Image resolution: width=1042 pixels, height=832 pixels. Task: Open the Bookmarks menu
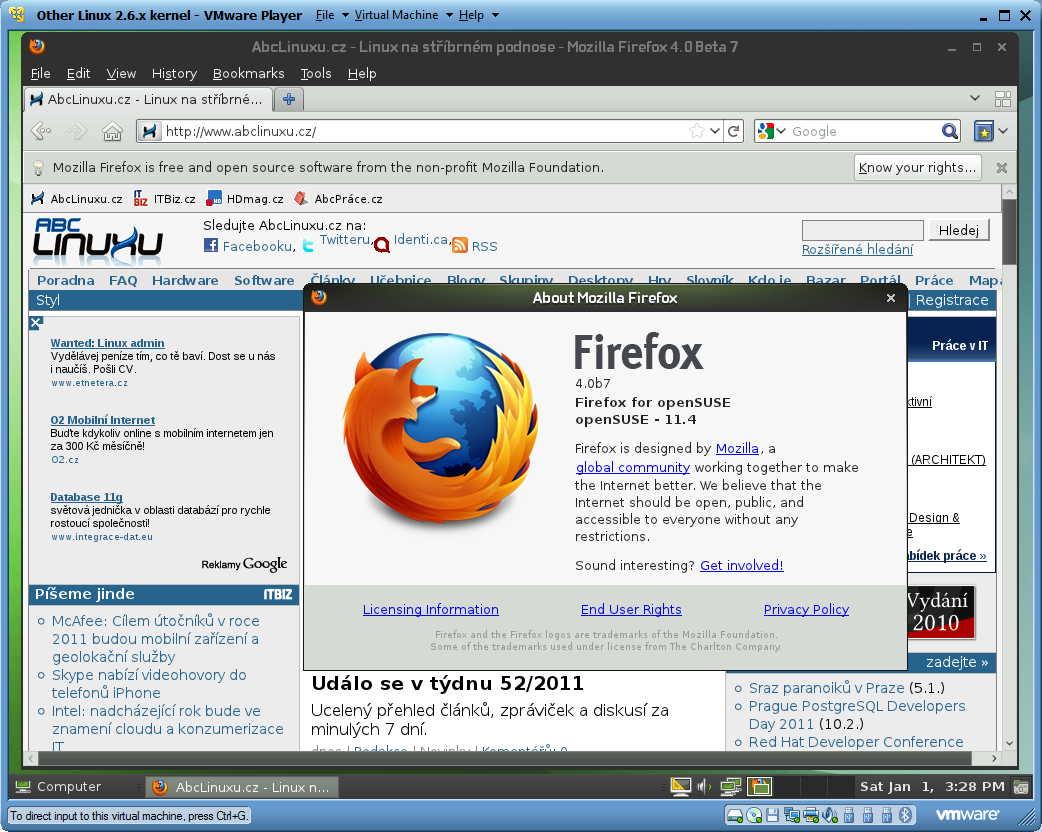coord(249,73)
